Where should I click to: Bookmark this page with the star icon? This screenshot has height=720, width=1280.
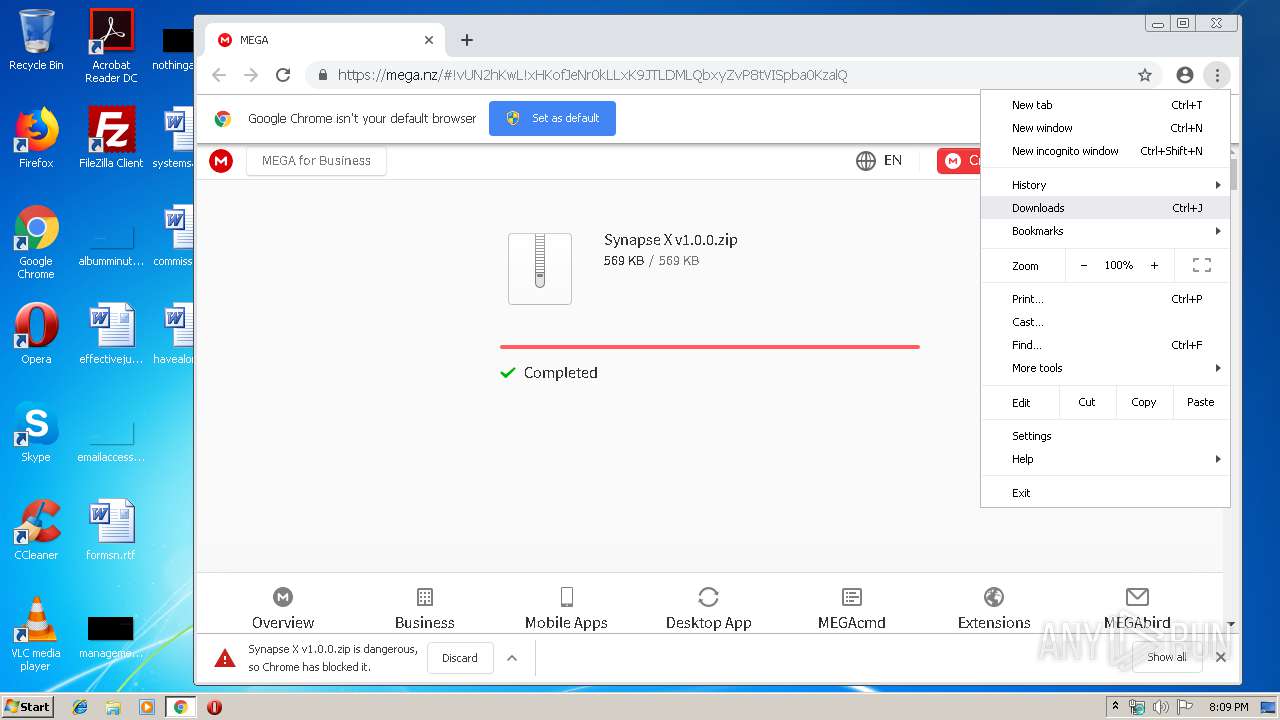tap(1145, 75)
